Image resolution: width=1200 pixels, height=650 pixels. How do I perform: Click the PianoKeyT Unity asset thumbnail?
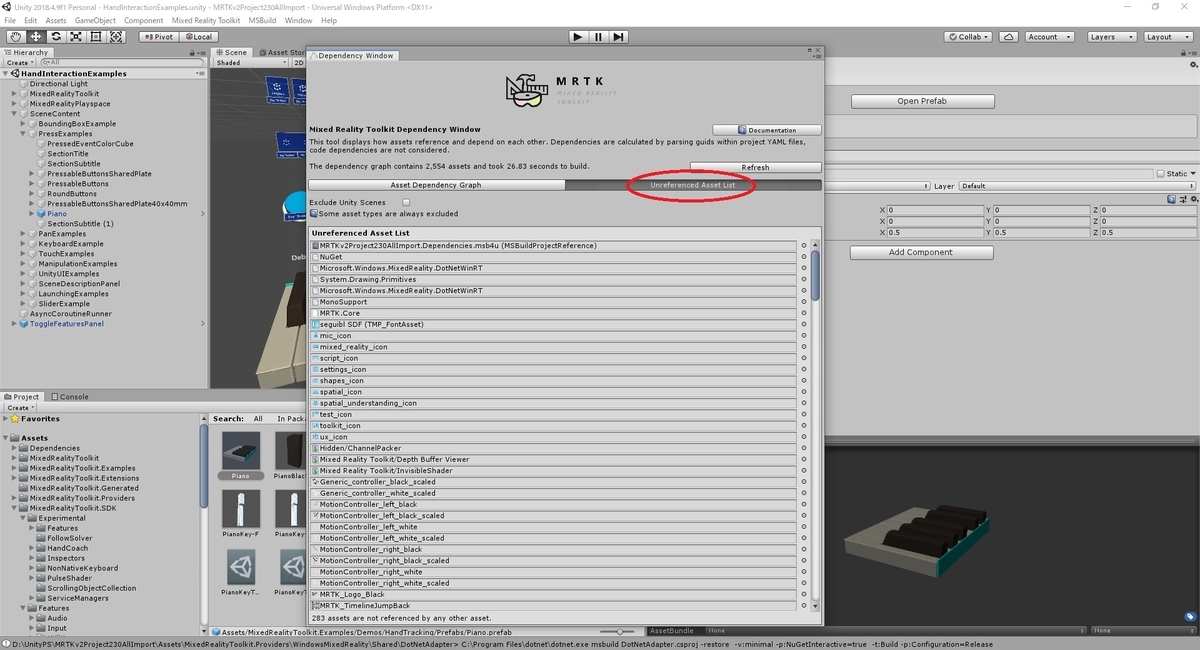coord(241,567)
